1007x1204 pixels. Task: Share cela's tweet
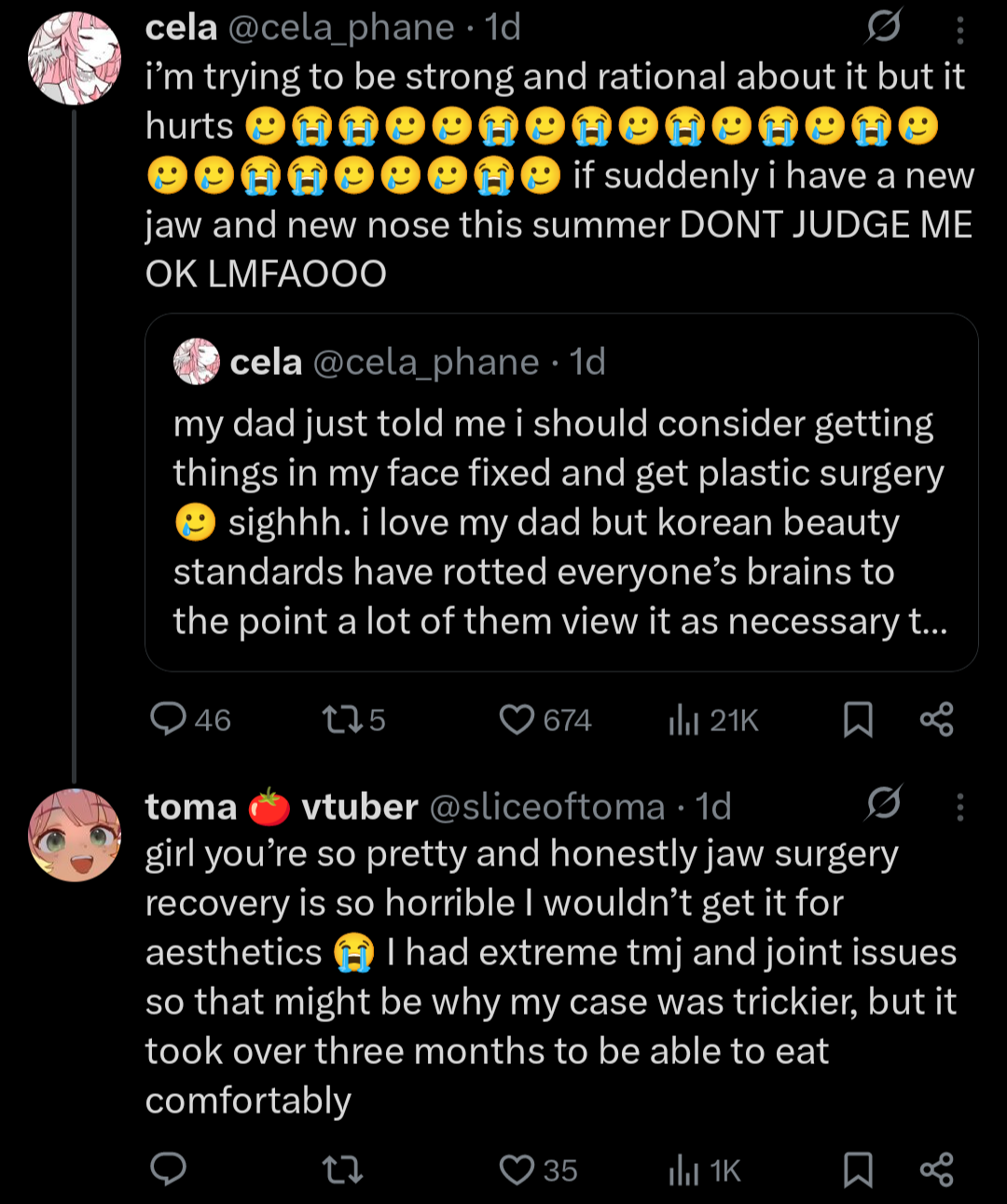click(936, 719)
